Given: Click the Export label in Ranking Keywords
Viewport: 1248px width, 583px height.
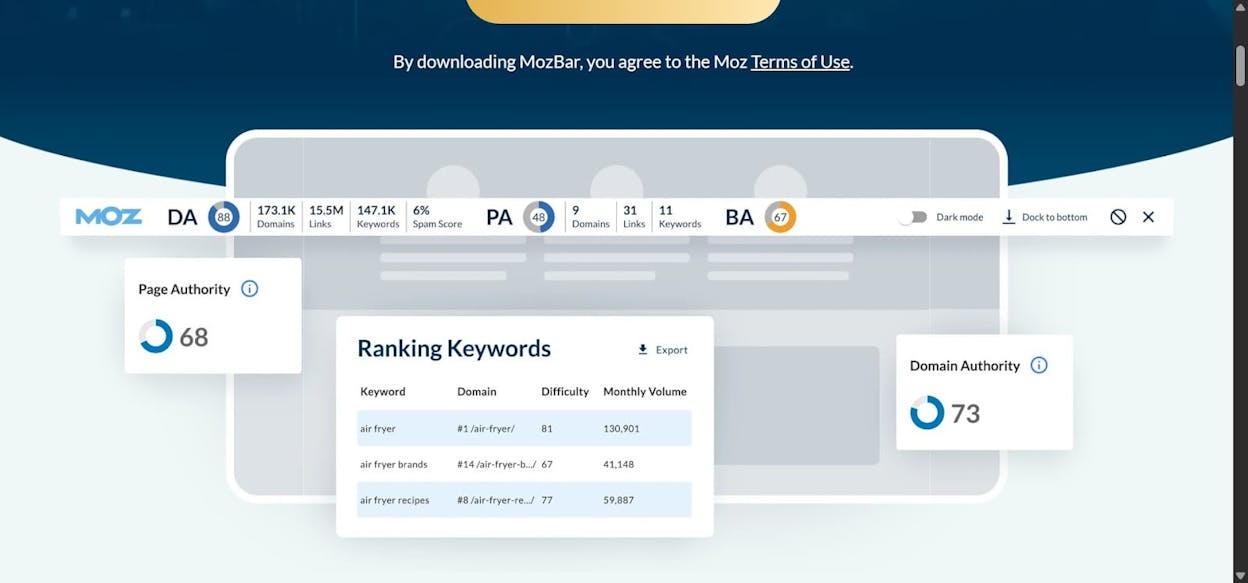Looking at the screenshot, I should 672,350.
